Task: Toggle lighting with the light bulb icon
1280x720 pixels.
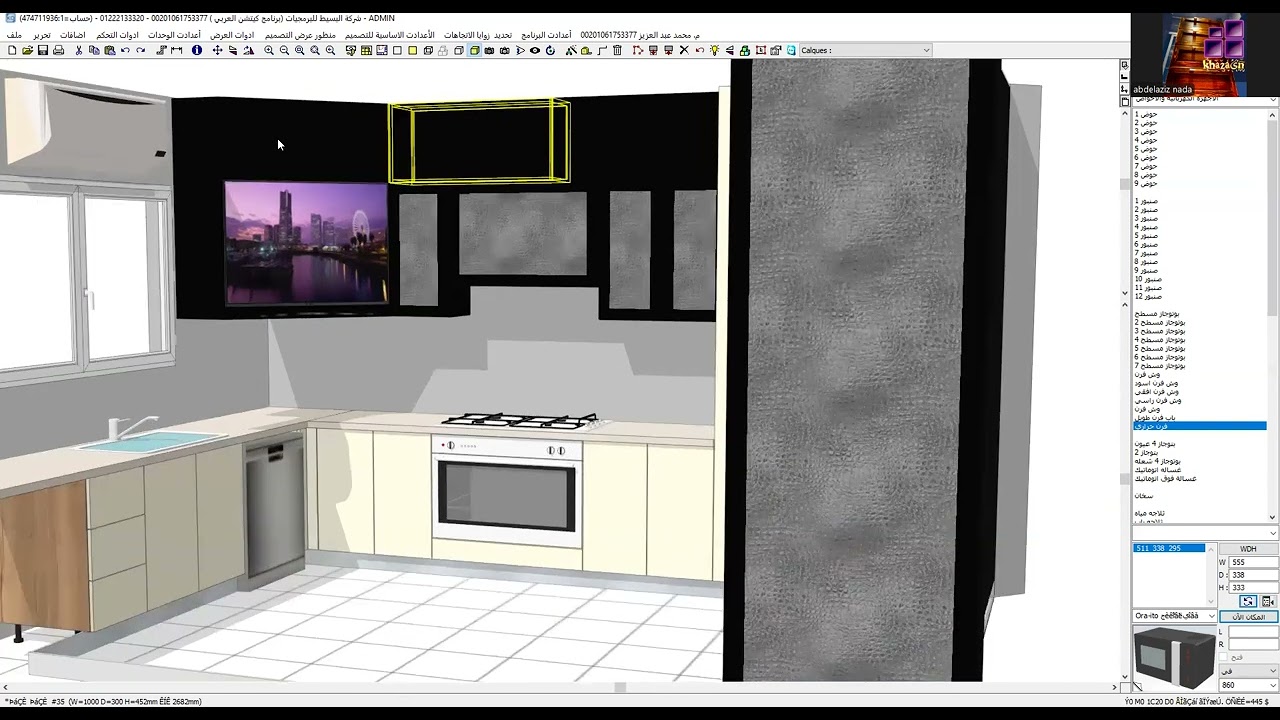Action: coord(714,50)
